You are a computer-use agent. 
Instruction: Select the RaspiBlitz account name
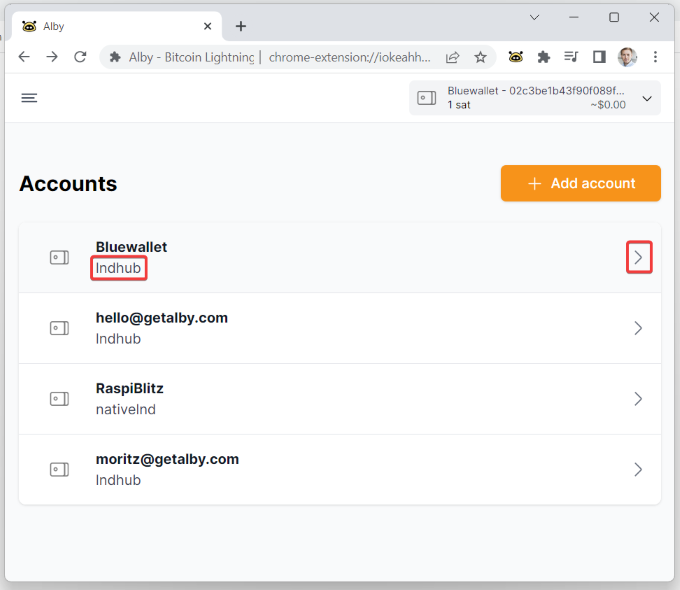coord(130,388)
